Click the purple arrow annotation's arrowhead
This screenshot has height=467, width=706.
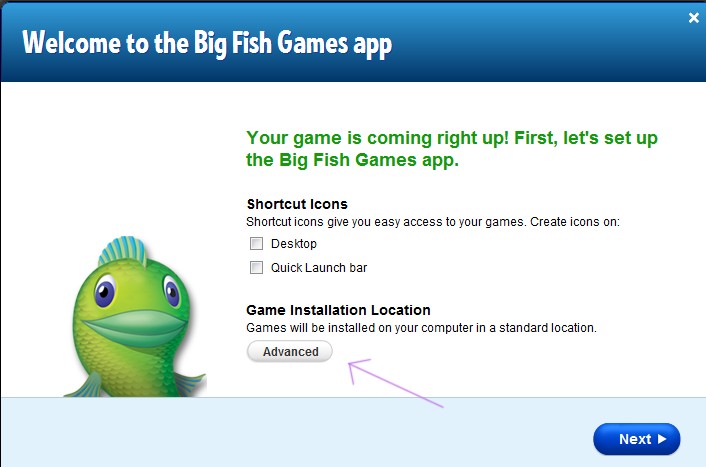[x=356, y=369]
